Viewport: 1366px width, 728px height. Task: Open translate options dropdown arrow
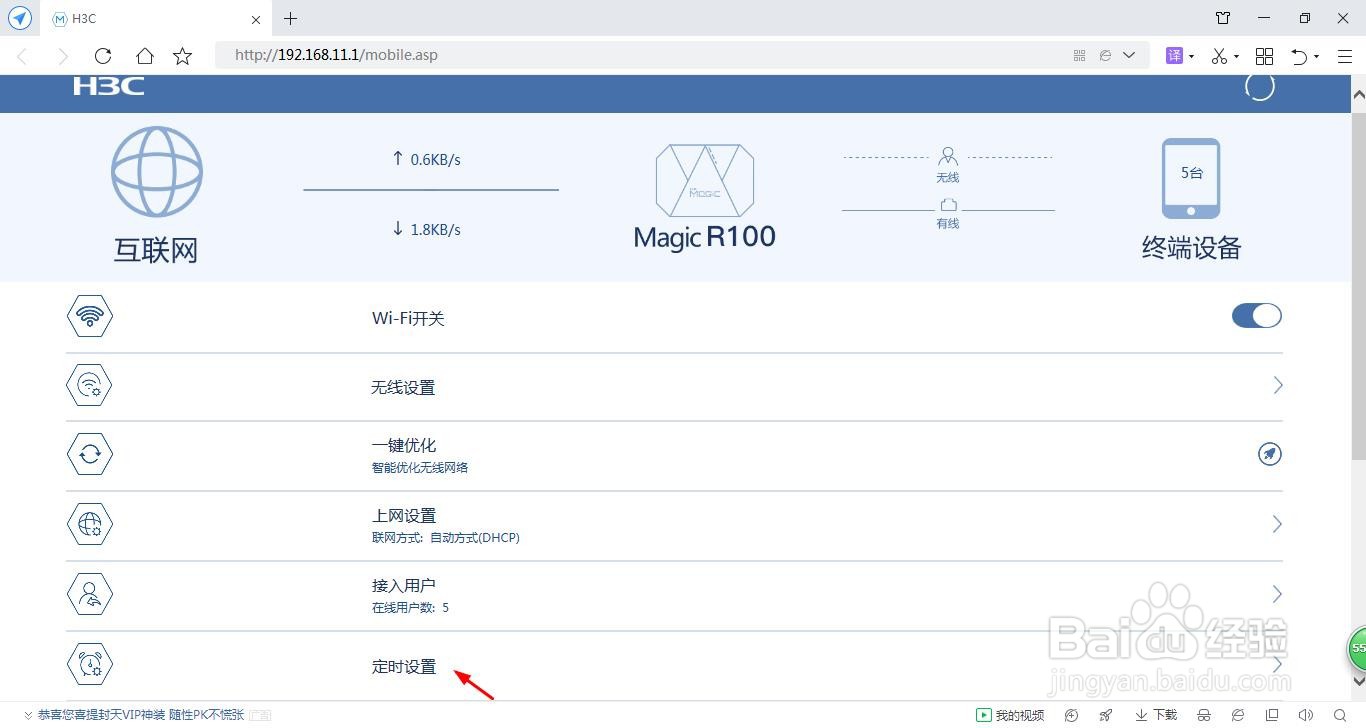(x=1191, y=57)
